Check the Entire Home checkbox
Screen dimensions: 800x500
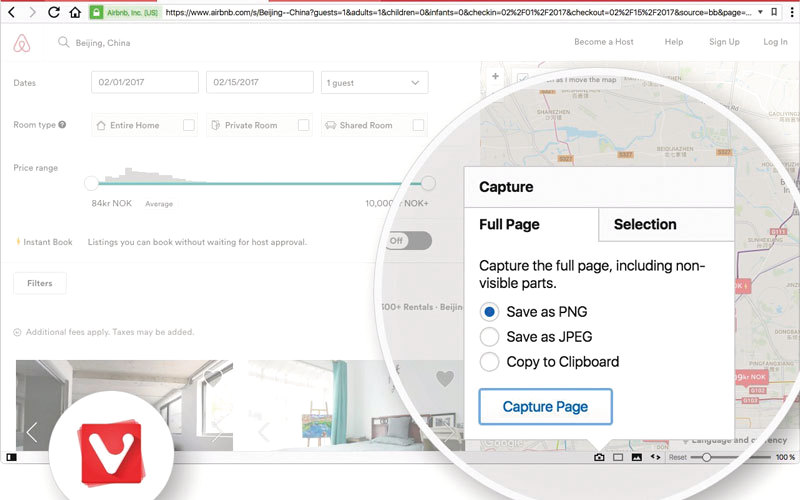tap(188, 125)
